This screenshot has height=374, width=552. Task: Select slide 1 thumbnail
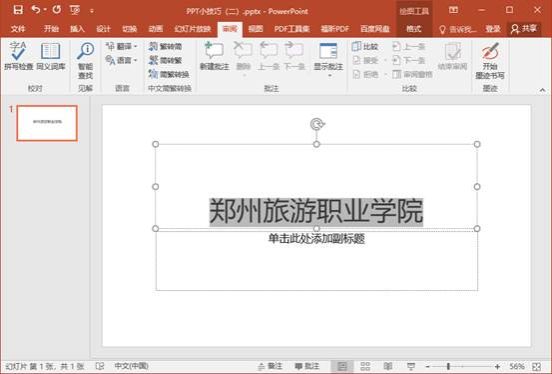pyautogui.click(x=47, y=123)
